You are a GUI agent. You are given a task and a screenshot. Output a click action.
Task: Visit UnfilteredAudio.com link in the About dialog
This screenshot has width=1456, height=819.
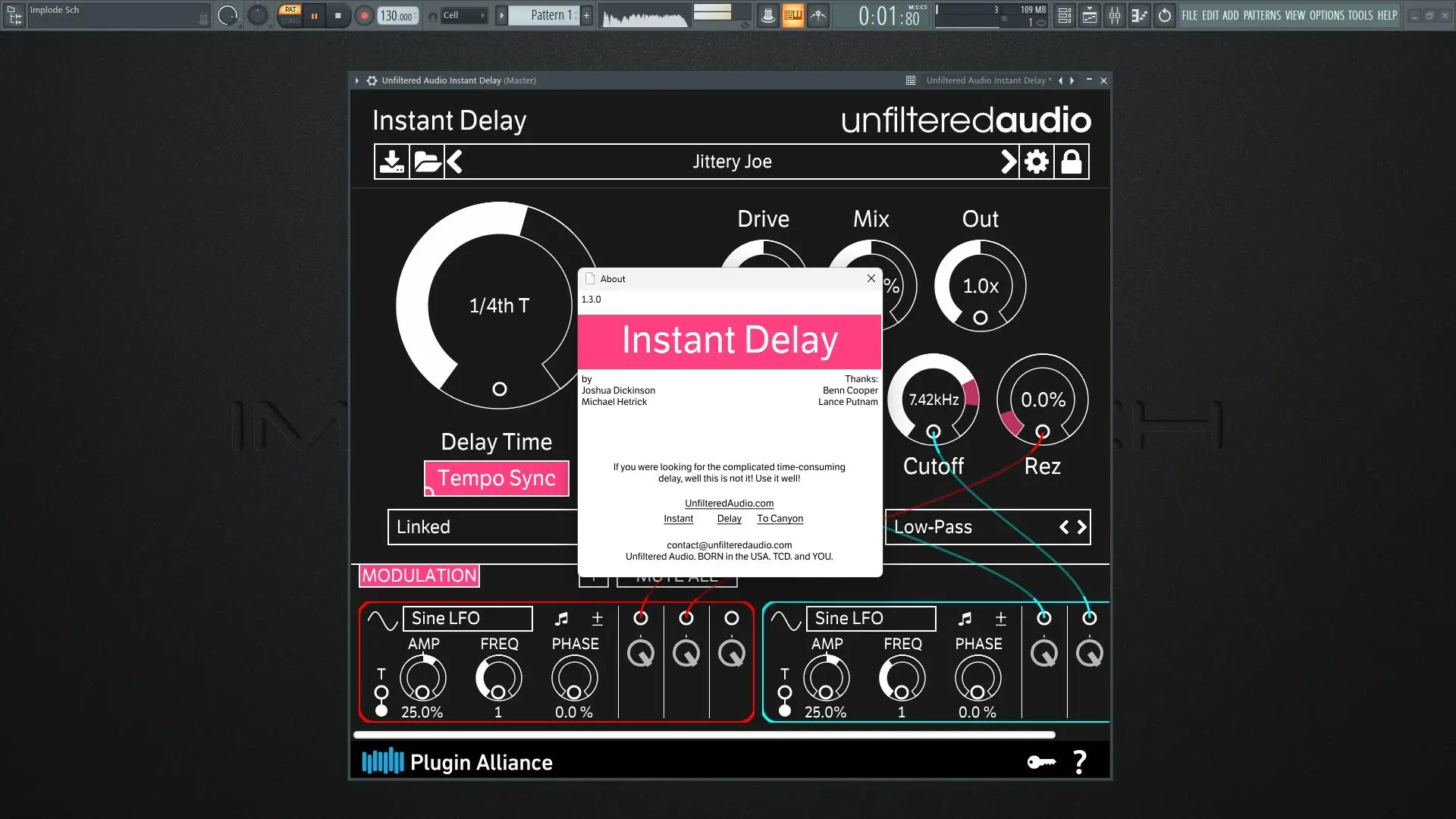coord(728,503)
